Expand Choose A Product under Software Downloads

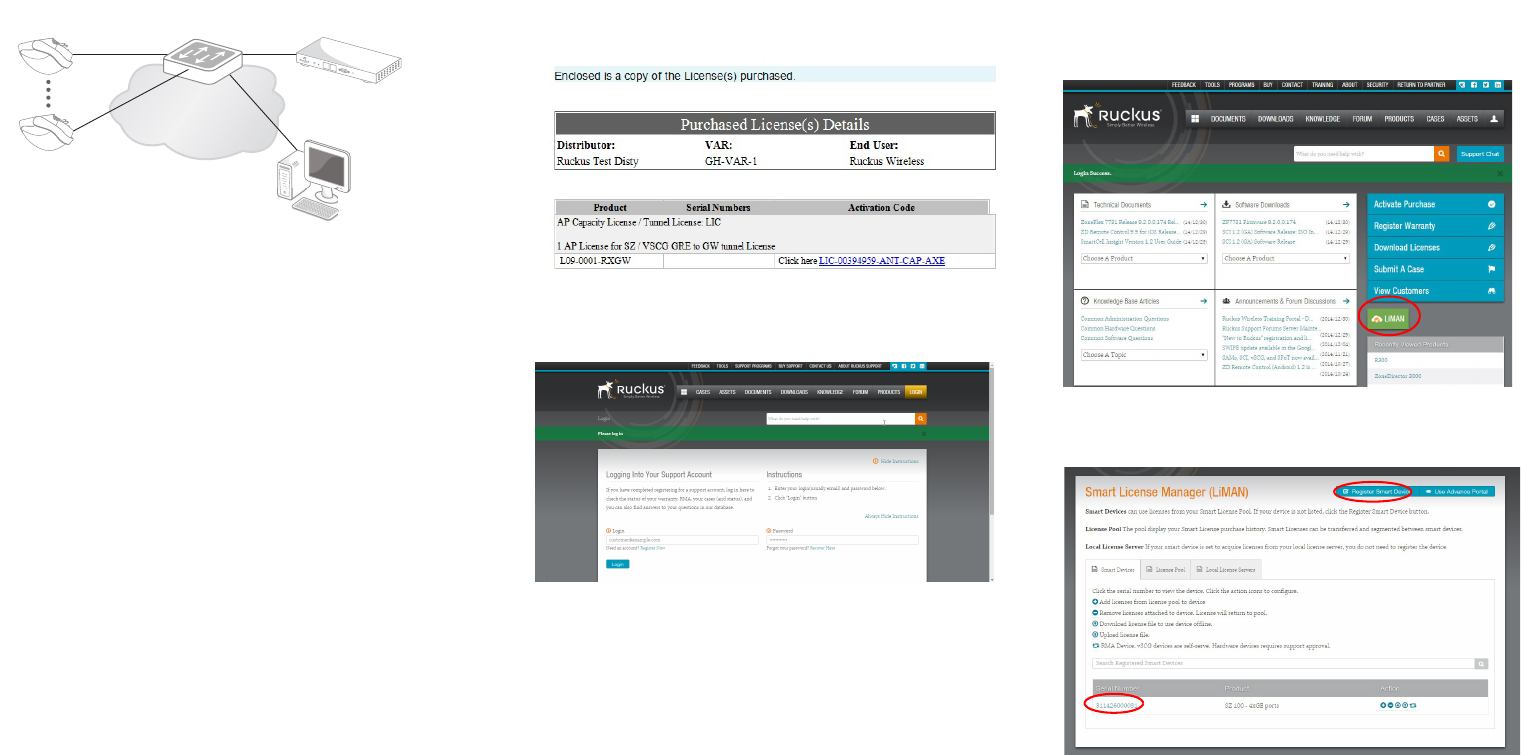1286,258
